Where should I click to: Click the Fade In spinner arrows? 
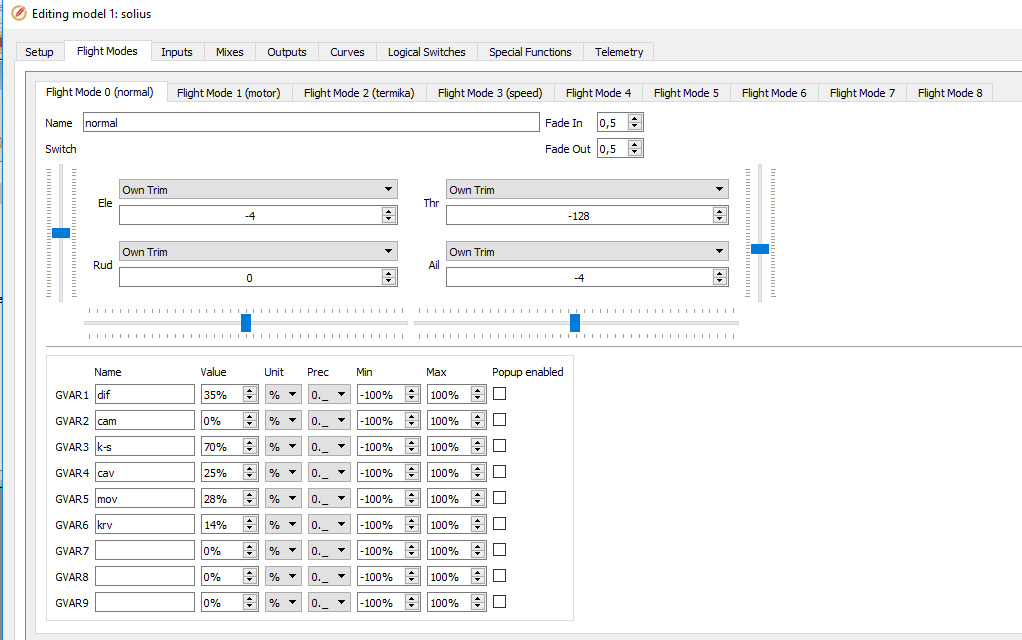tap(635, 123)
